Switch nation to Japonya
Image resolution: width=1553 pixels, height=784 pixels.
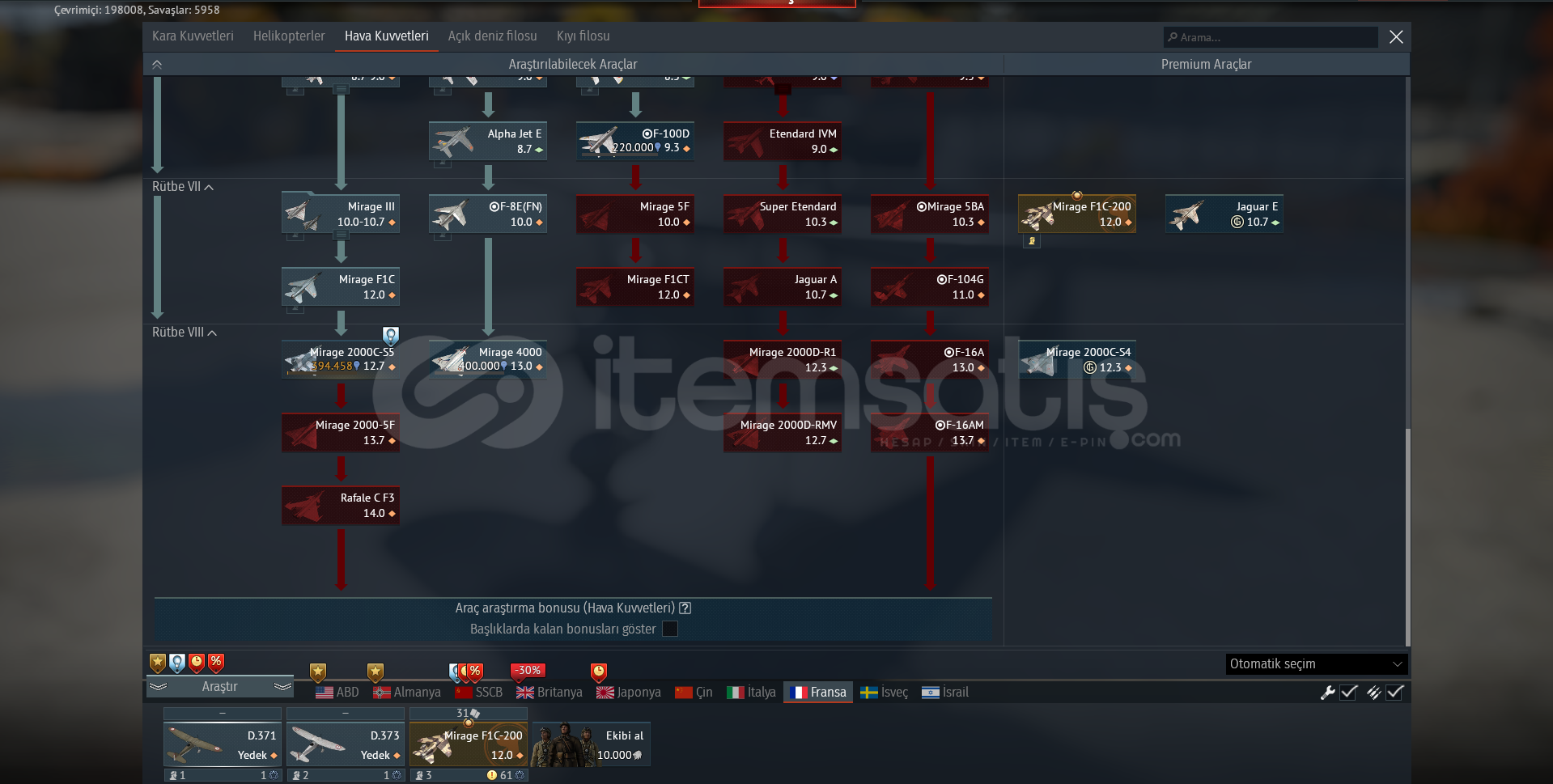[629, 693]
